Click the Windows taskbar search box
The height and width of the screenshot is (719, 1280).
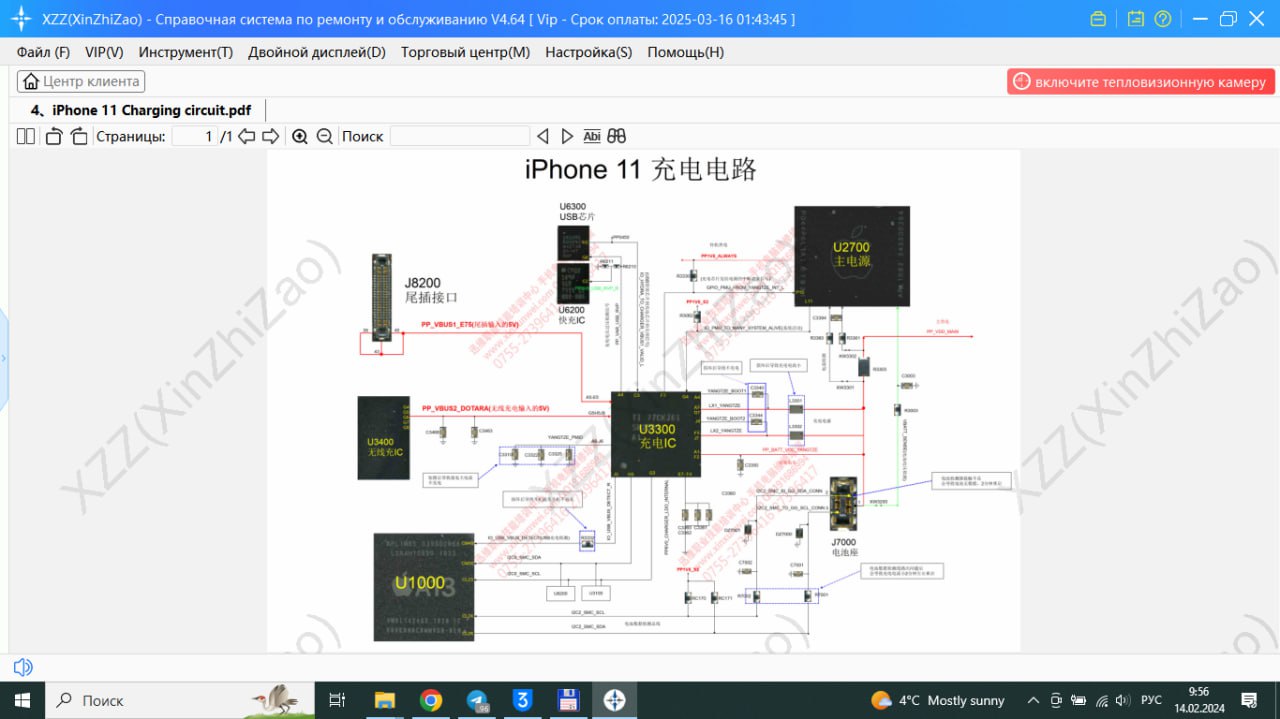tap(180, 700)
